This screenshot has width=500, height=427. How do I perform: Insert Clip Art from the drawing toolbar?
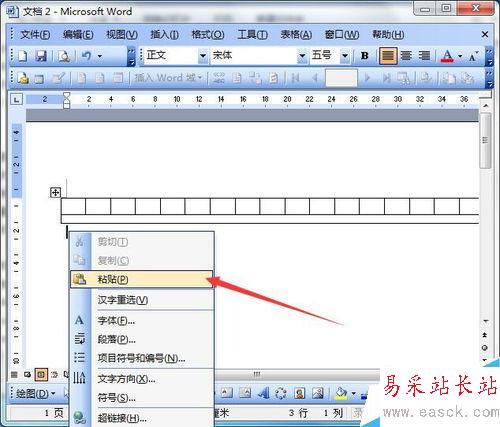point(300,393)
